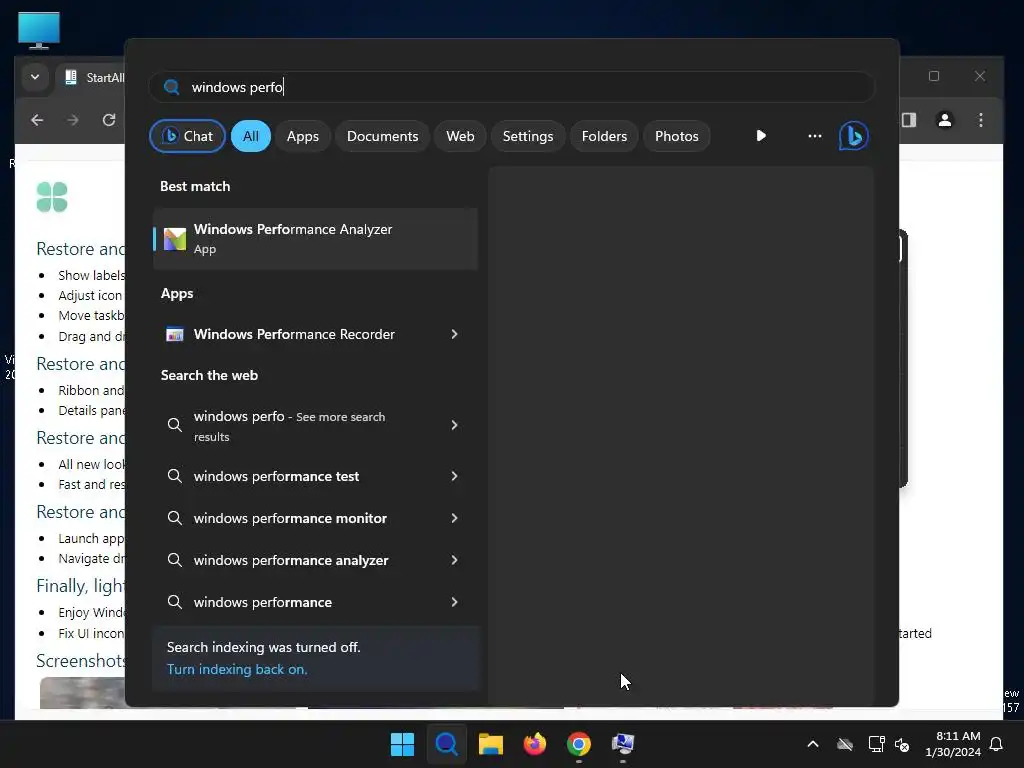Toggle Chrome side panel icon
1024x768 pixels.
(x=909, y=120)
